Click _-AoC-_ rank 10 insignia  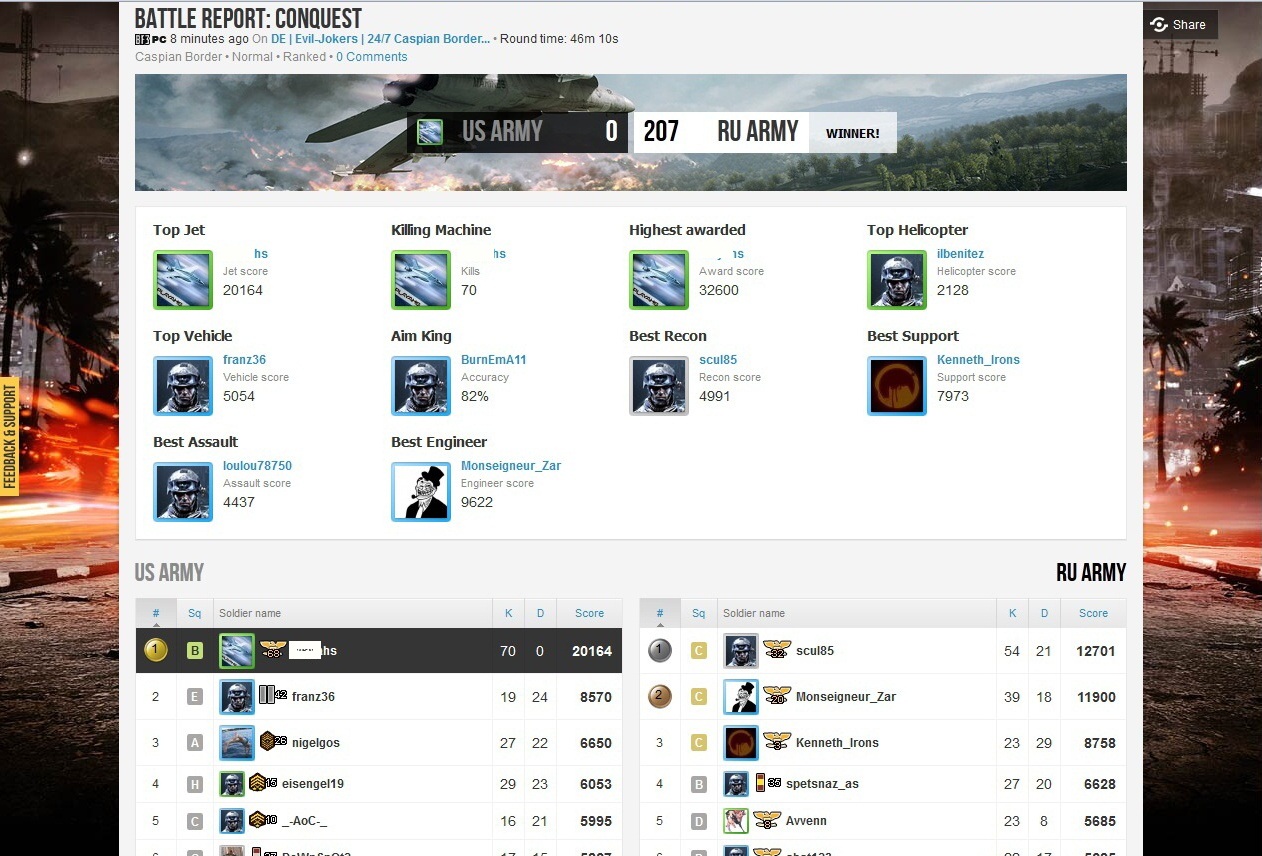(x=263, y=820)
